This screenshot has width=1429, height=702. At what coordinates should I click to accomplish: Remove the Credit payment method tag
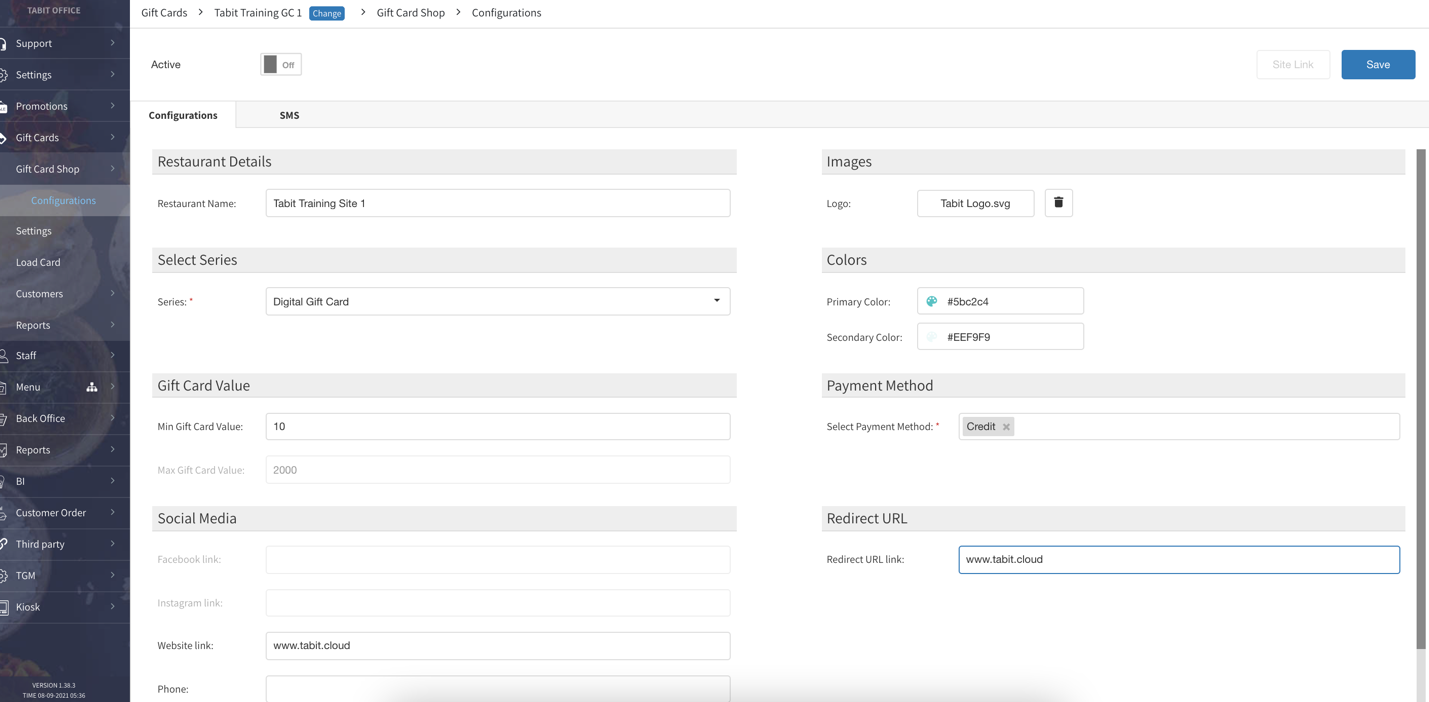(x=1006, y=427)
